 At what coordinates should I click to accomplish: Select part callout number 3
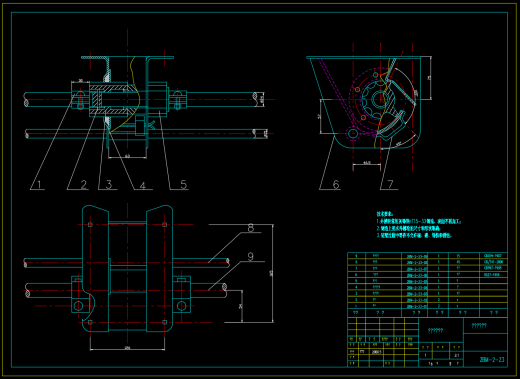(x=109, y=184)
